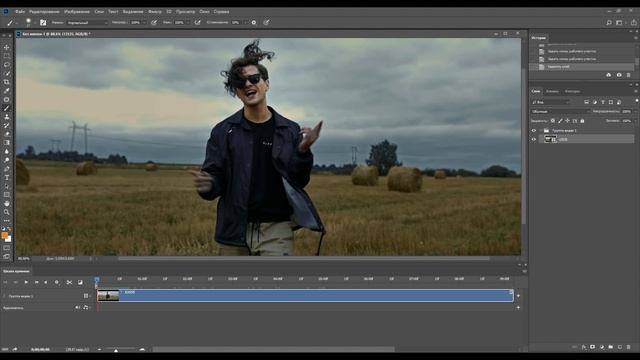Image resolution: width=640 pixels, height=360 pixels.
Task: Select the Path Selection tool
Action: 7,186
